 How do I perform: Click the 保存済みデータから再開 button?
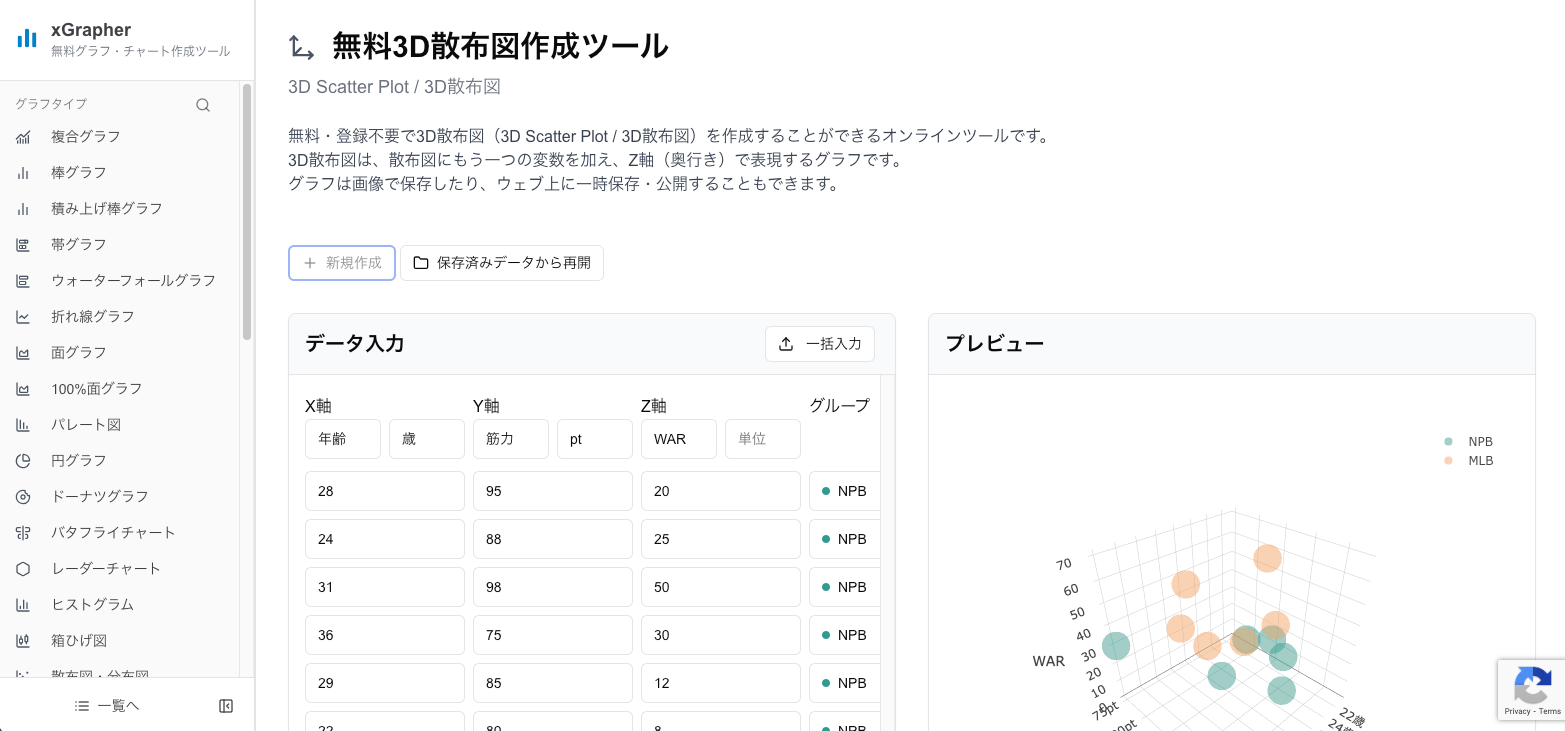[x=502, y=262]
